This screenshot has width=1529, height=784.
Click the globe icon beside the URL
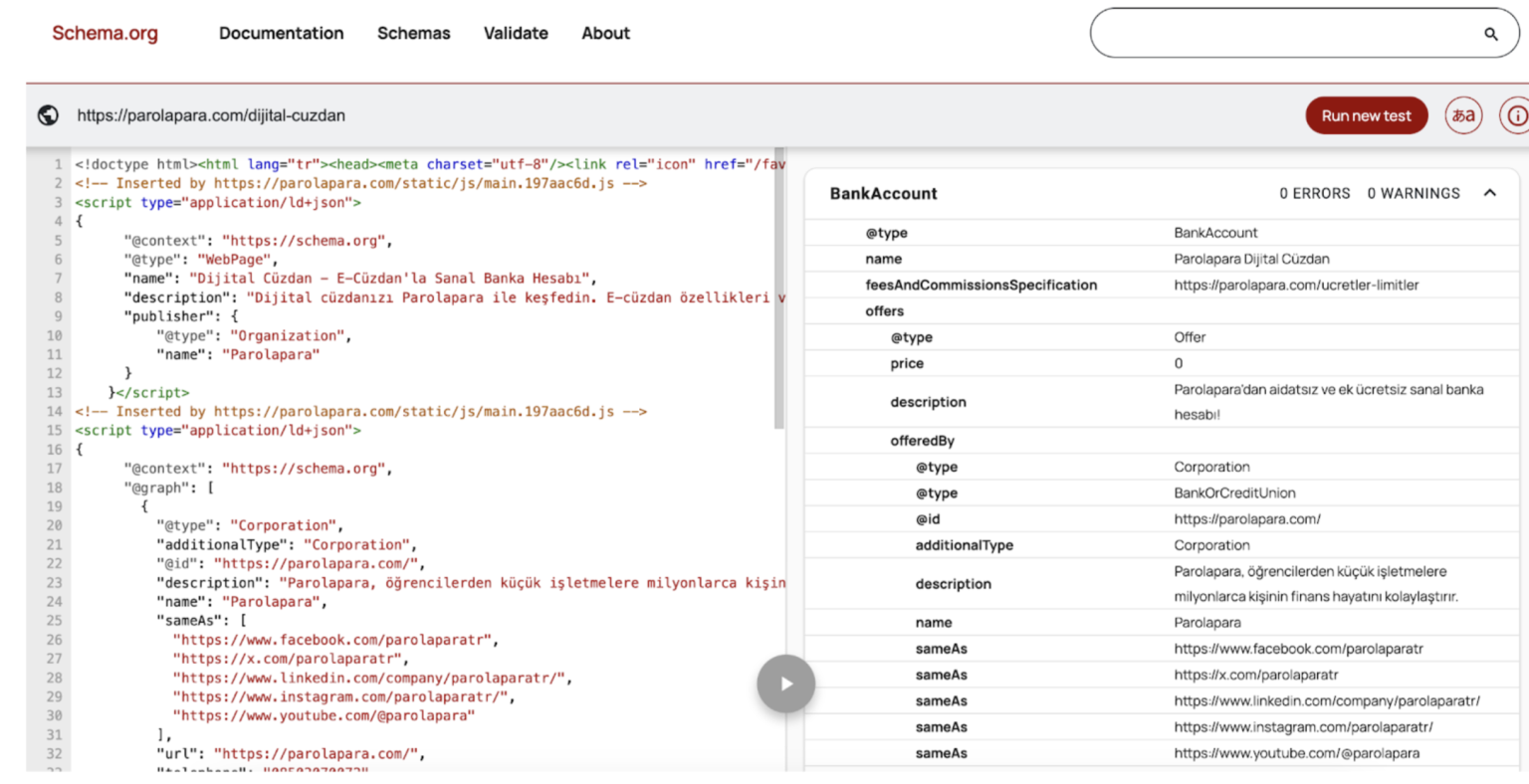point(48,115)
